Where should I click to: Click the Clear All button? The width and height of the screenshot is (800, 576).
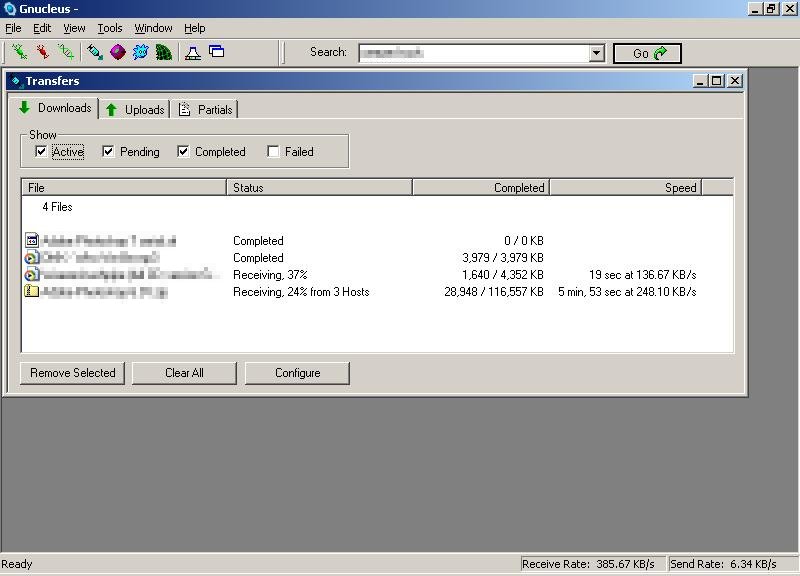pos(184,373)
